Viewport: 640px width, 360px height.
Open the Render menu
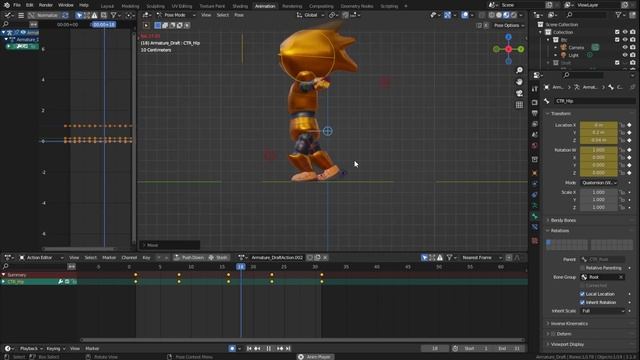tap(46, 5)
